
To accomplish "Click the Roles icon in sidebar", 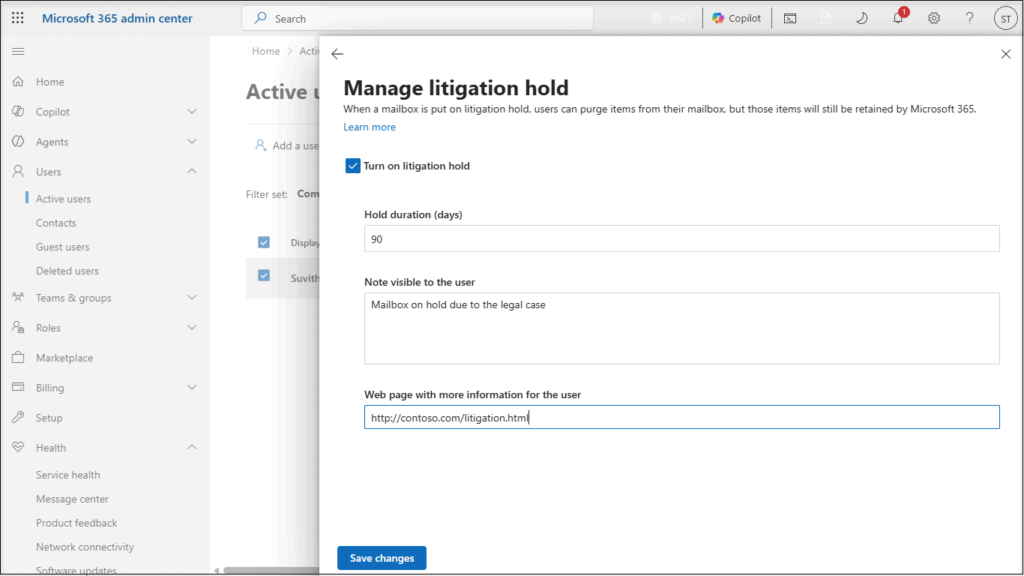I will [18, 328].
